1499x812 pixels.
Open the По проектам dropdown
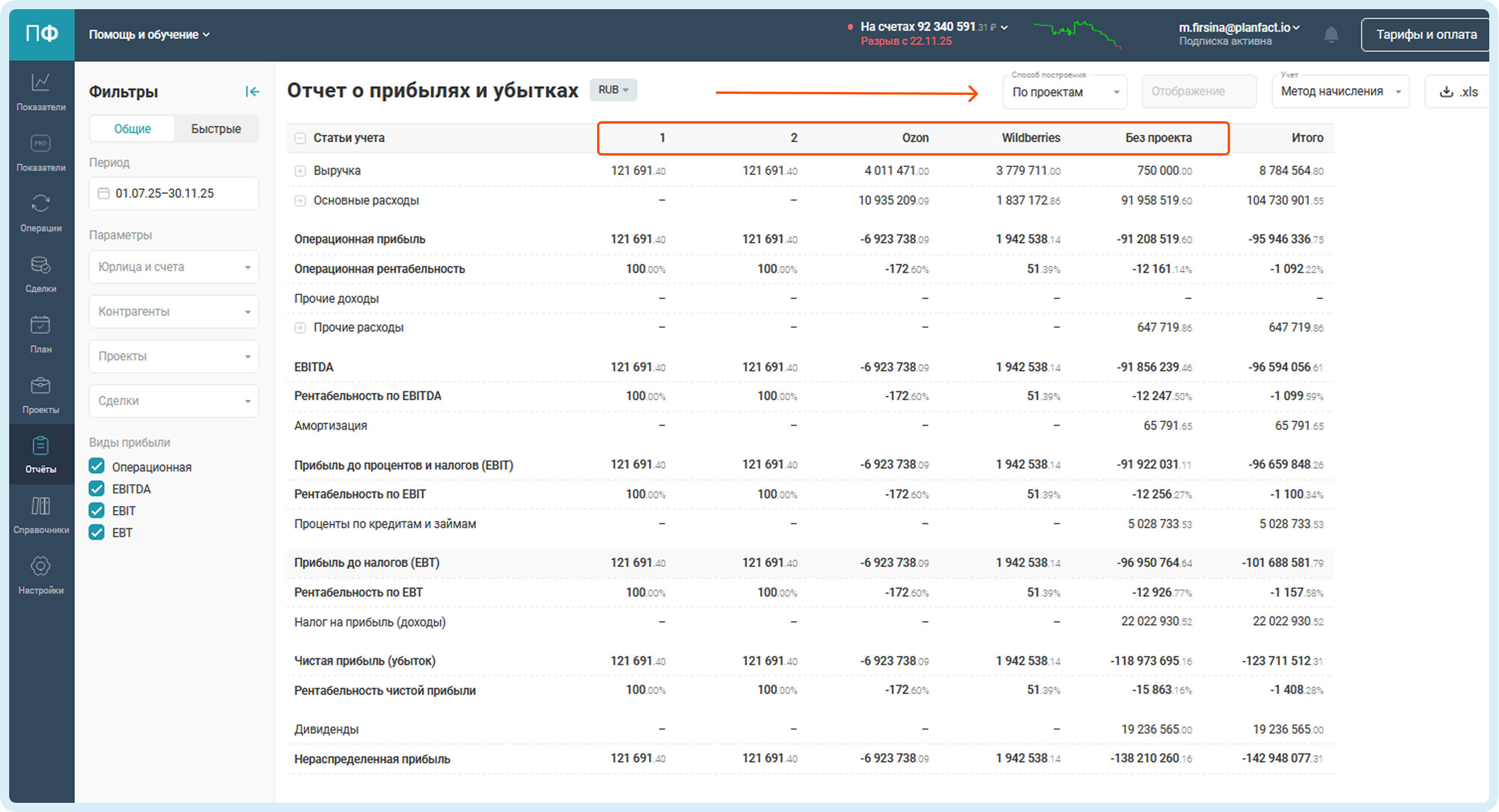click(x=1065, y=92)
